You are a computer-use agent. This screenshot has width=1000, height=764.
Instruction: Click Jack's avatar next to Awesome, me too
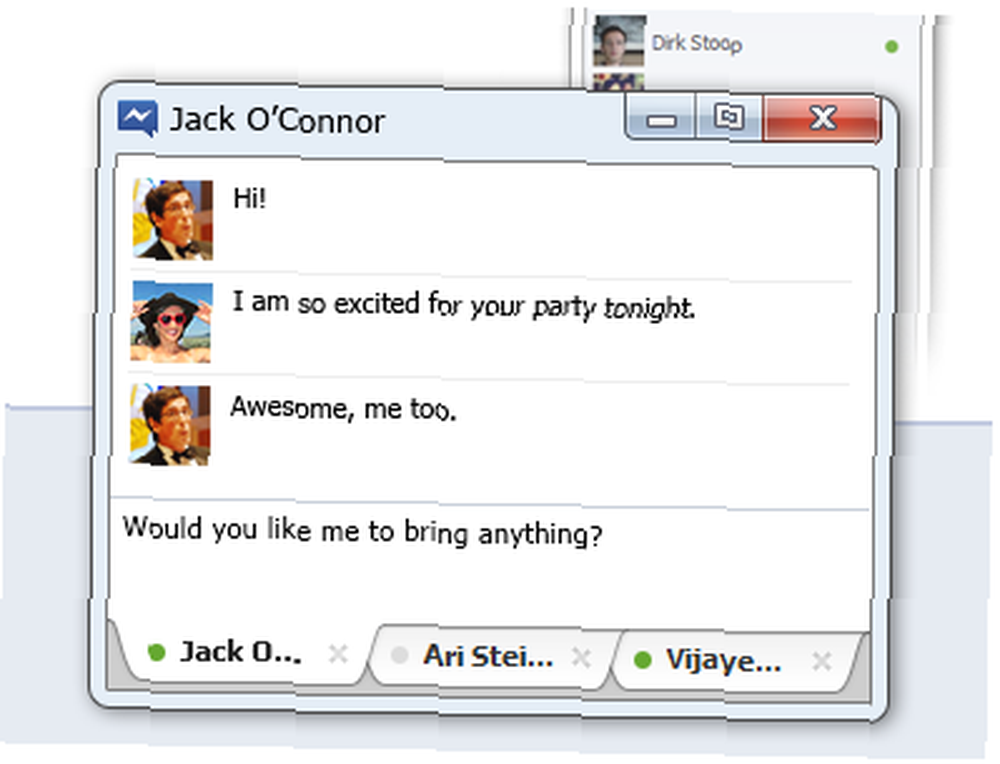coord(170,425)
